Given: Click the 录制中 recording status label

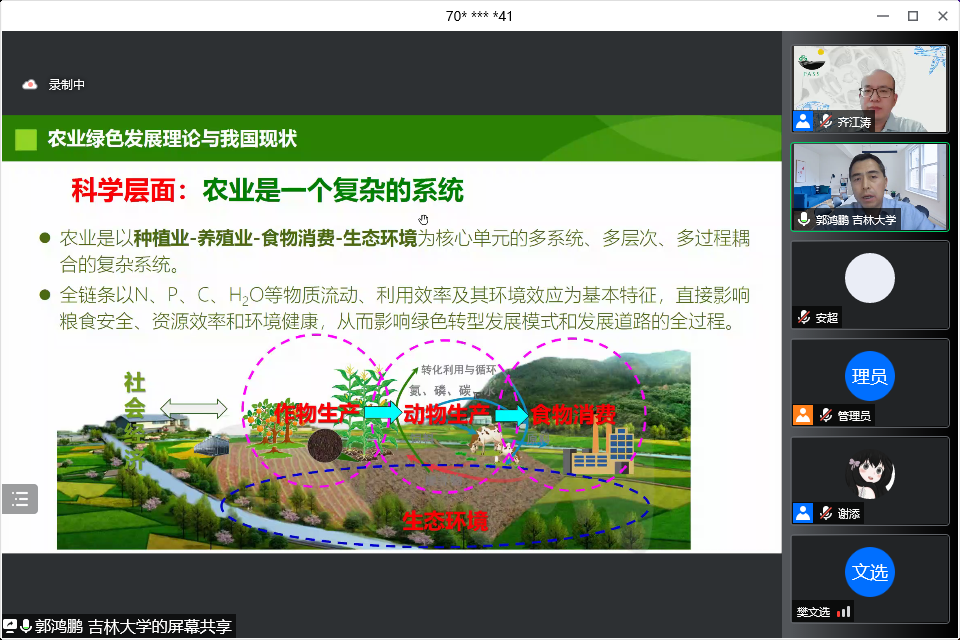Looking at the screenshot, I should click(67, 85).
